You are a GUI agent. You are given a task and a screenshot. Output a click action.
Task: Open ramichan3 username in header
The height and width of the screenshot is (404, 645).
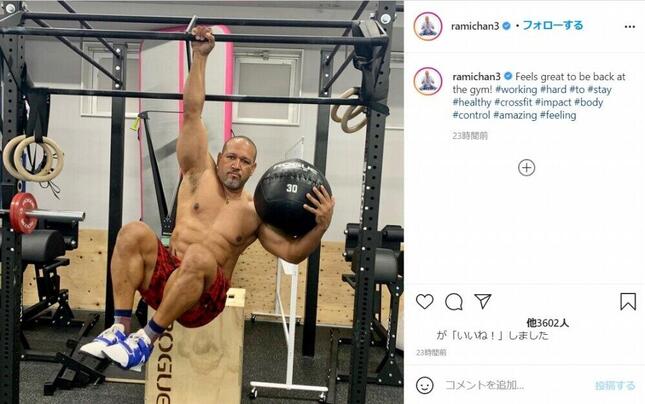click(475, 26)
